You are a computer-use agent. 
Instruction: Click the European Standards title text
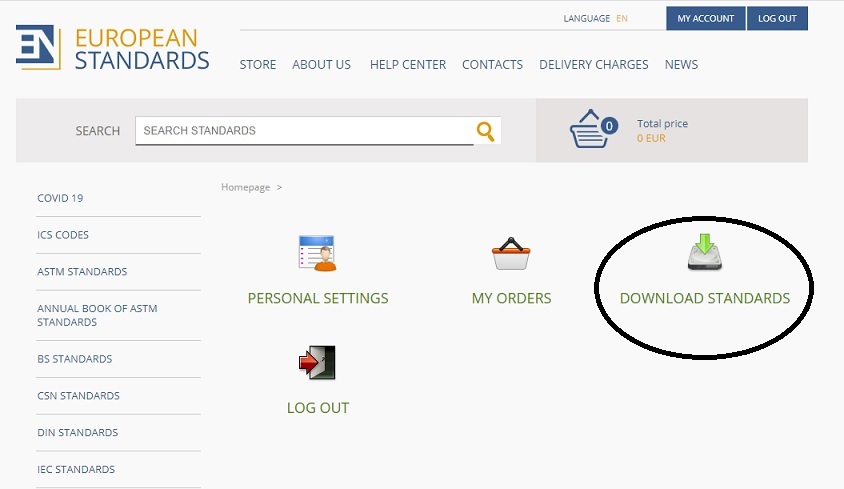(142, 49)
